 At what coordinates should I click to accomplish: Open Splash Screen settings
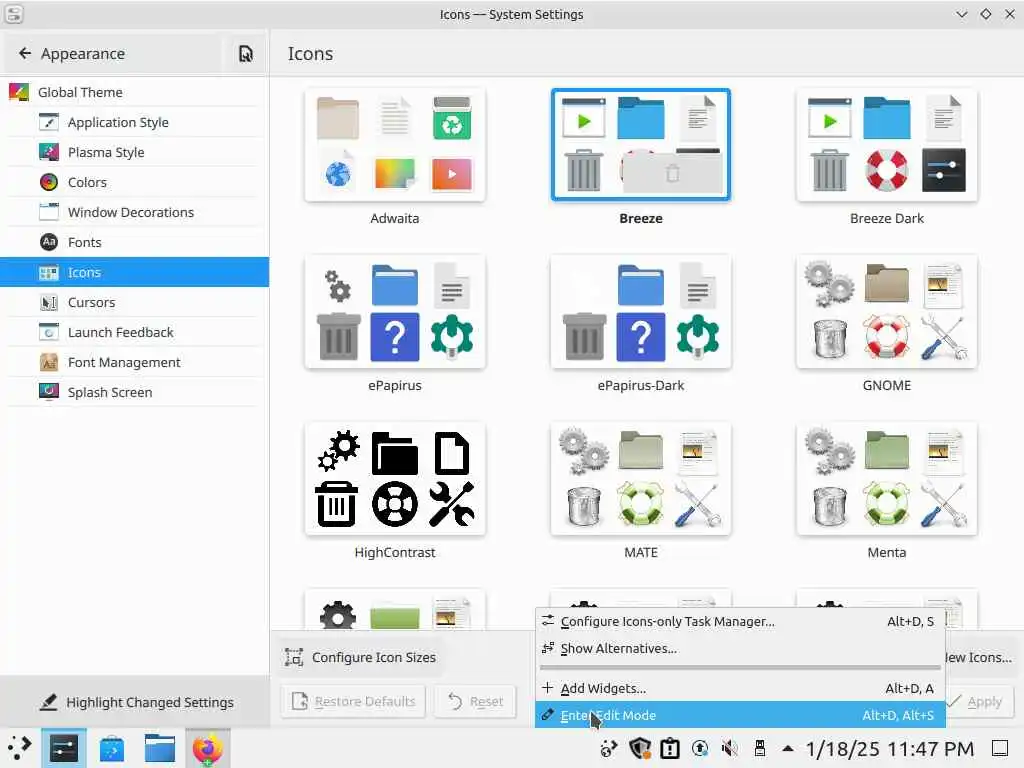pyautogui.click(x=134, y=392)
